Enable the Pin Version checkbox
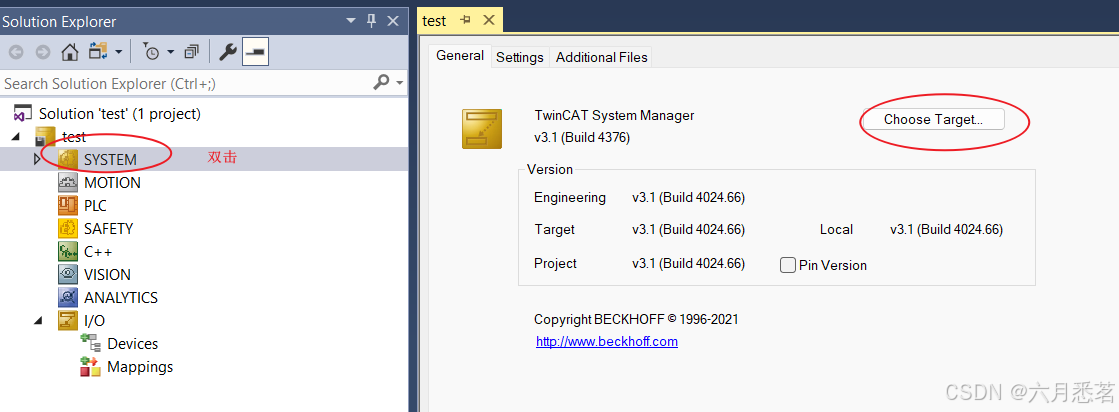Viewport: 1119px width, 412px height. [788, 265]
